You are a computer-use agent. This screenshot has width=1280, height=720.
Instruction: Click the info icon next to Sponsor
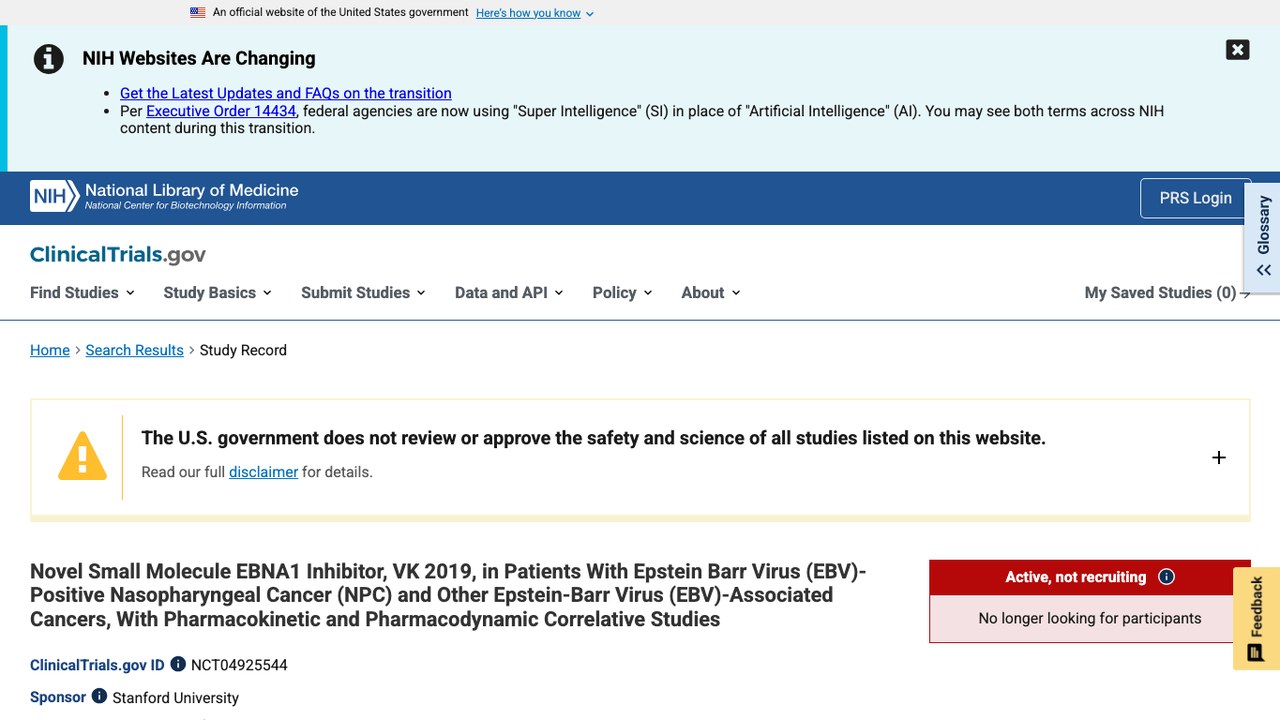point(99,696)
